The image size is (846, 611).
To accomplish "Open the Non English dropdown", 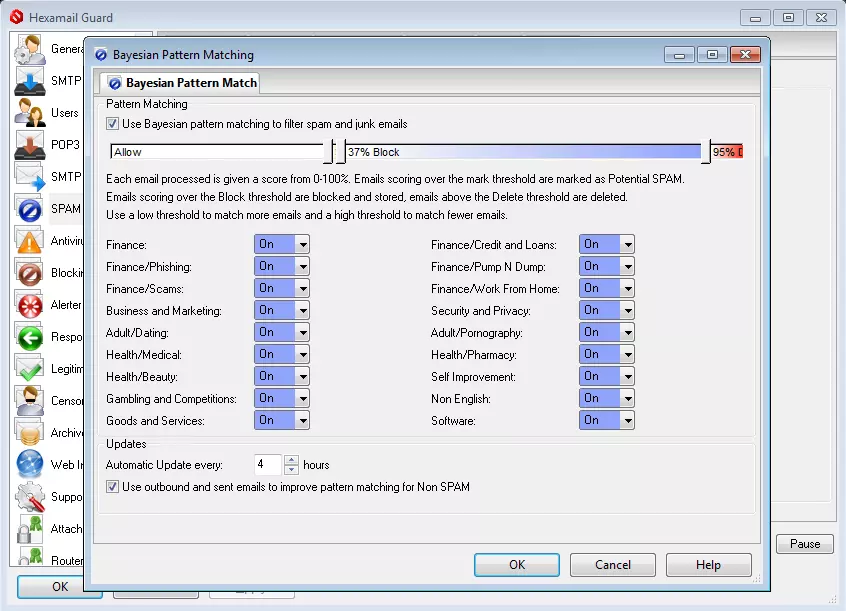I will (x=627, y=399).
